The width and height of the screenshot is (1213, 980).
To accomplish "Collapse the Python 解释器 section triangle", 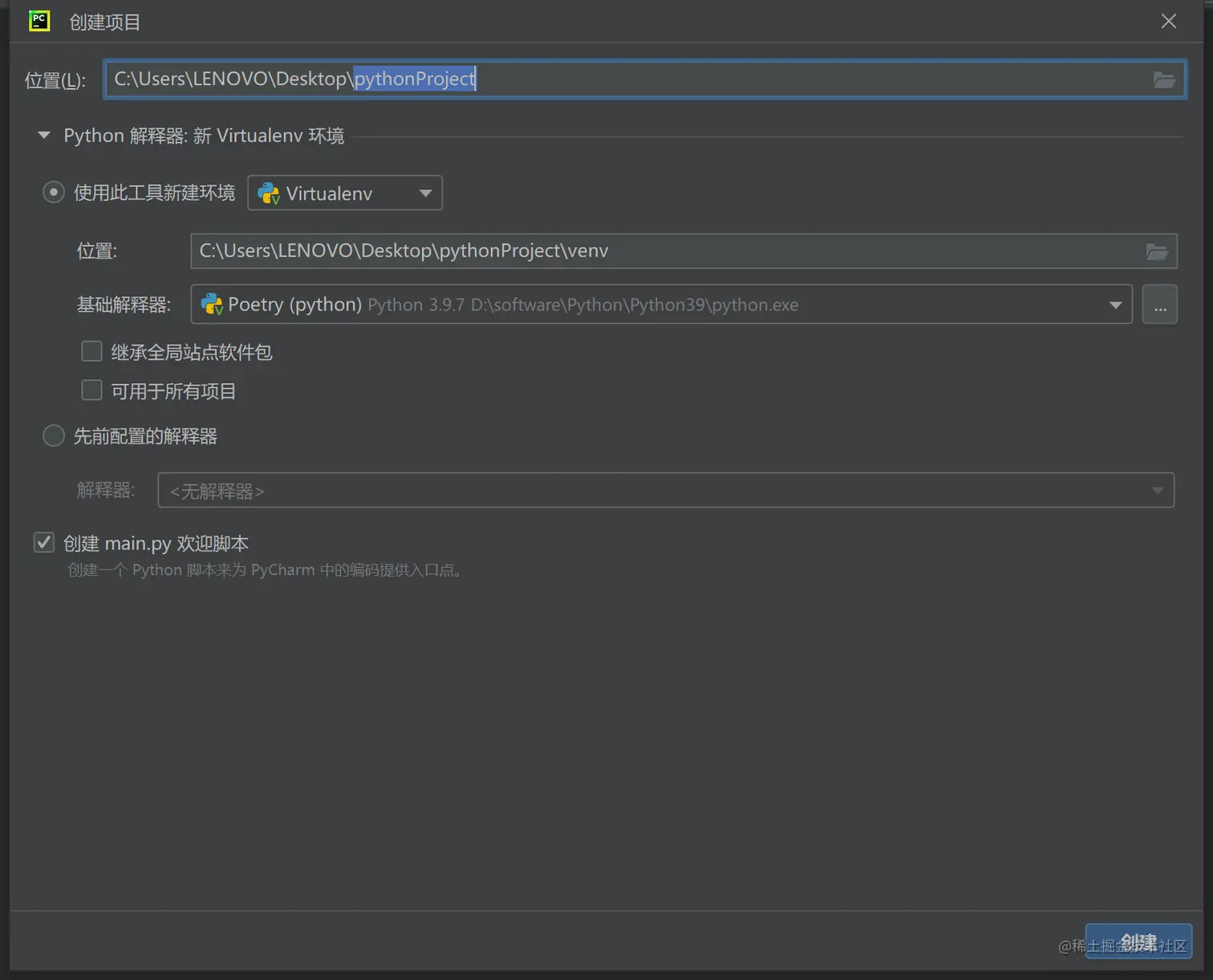I will pos(44,136).
